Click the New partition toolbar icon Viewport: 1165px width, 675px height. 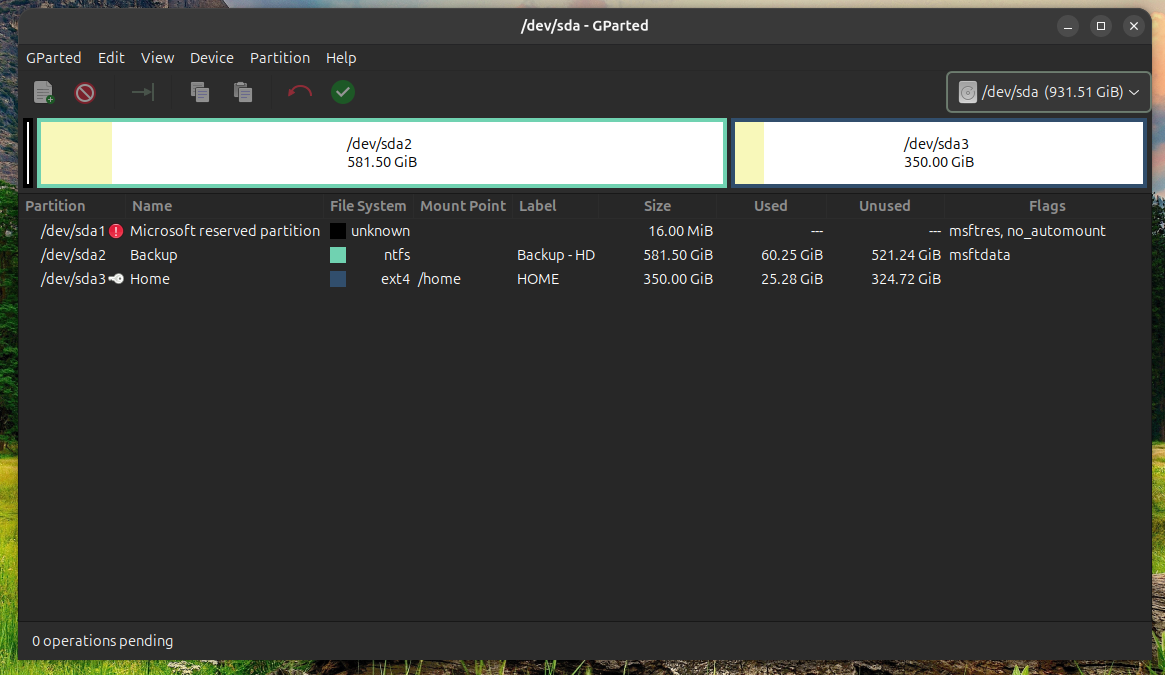(x=43, y=93)
